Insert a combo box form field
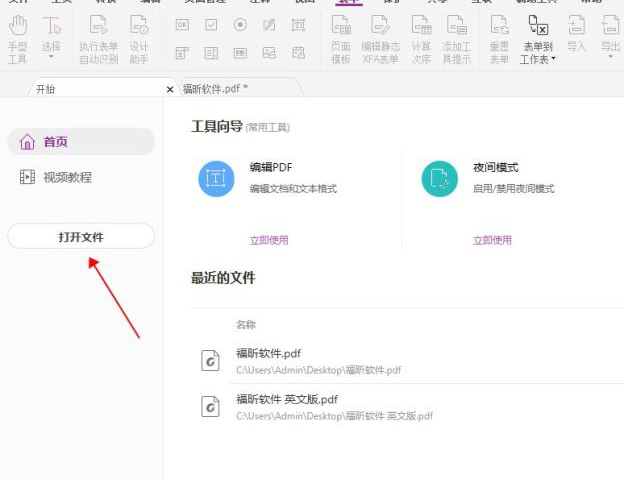624x479 pixels. pos(182,53)
